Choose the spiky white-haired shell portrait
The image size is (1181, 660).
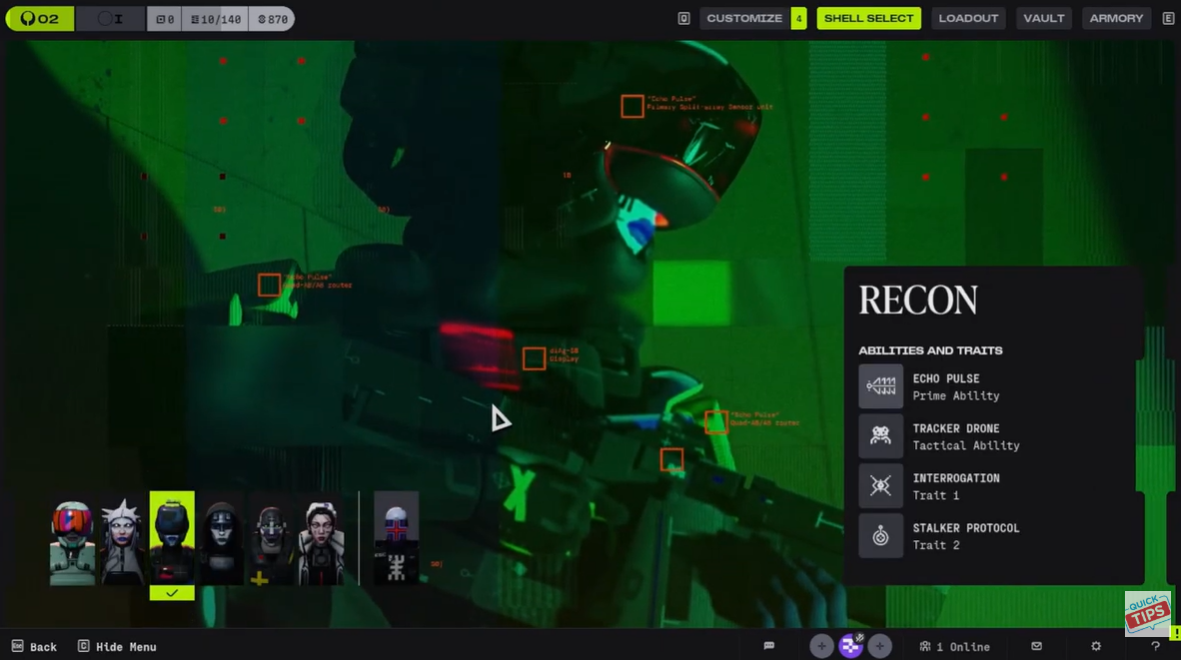122,541
